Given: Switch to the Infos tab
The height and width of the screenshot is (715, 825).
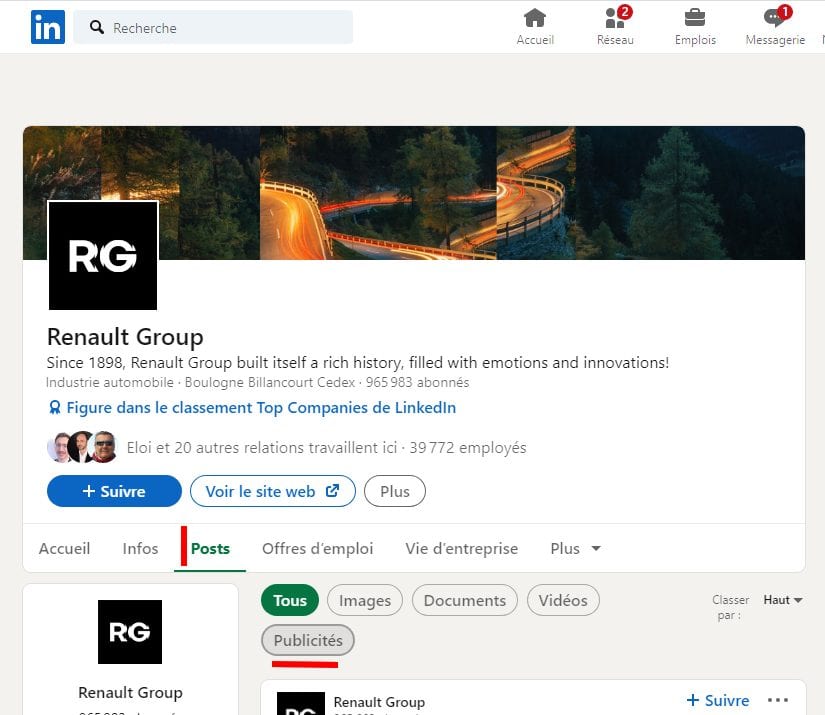Looking at the screenshot, I should (140, 548).
